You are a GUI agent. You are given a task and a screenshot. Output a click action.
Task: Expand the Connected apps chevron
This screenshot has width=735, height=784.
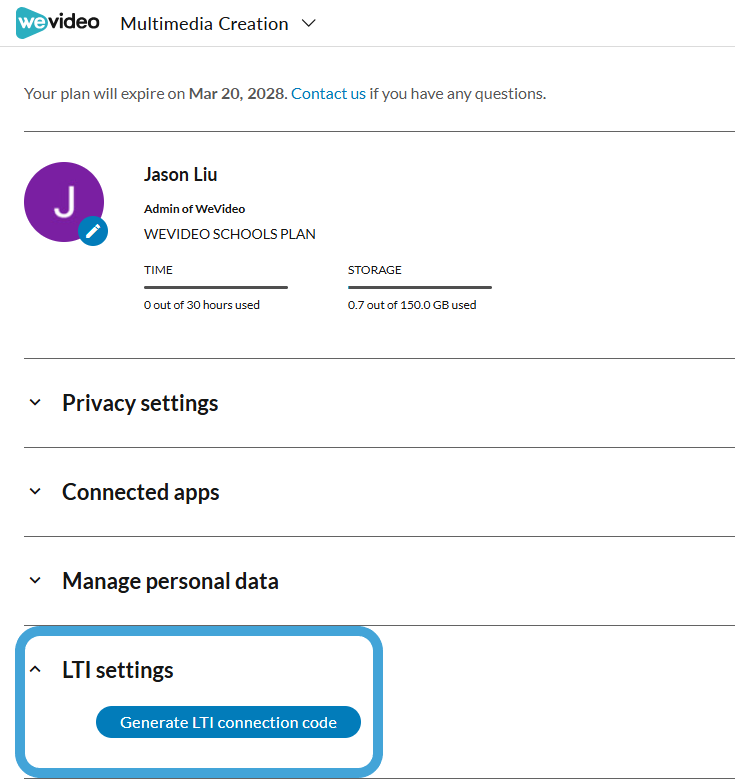[35, 491]
